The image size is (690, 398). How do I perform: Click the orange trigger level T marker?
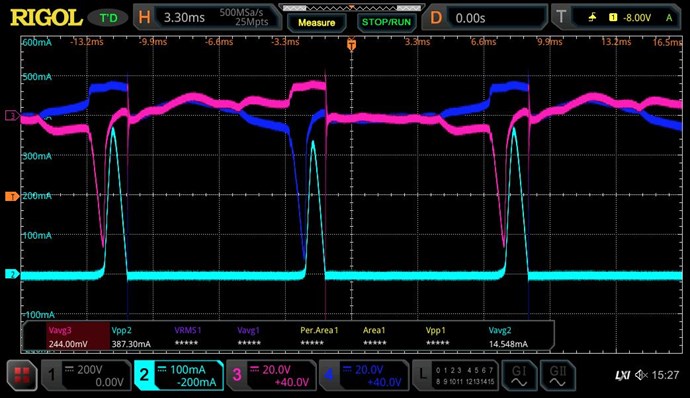coord(12,196)
